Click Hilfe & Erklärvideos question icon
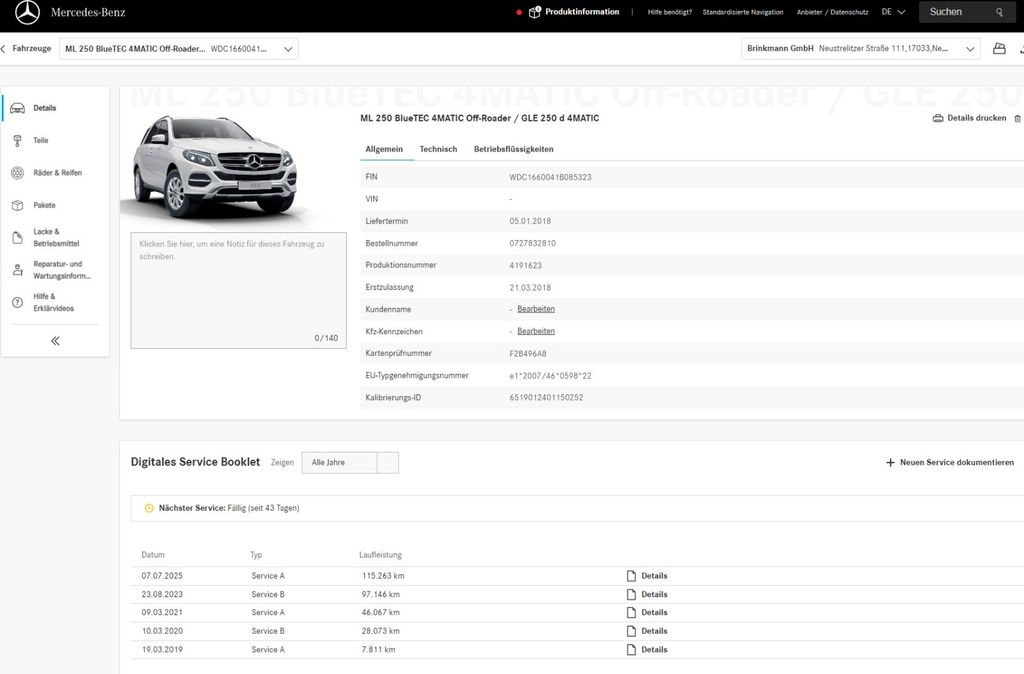Viewport: 1024px width, 674px height. pos(18,302)
